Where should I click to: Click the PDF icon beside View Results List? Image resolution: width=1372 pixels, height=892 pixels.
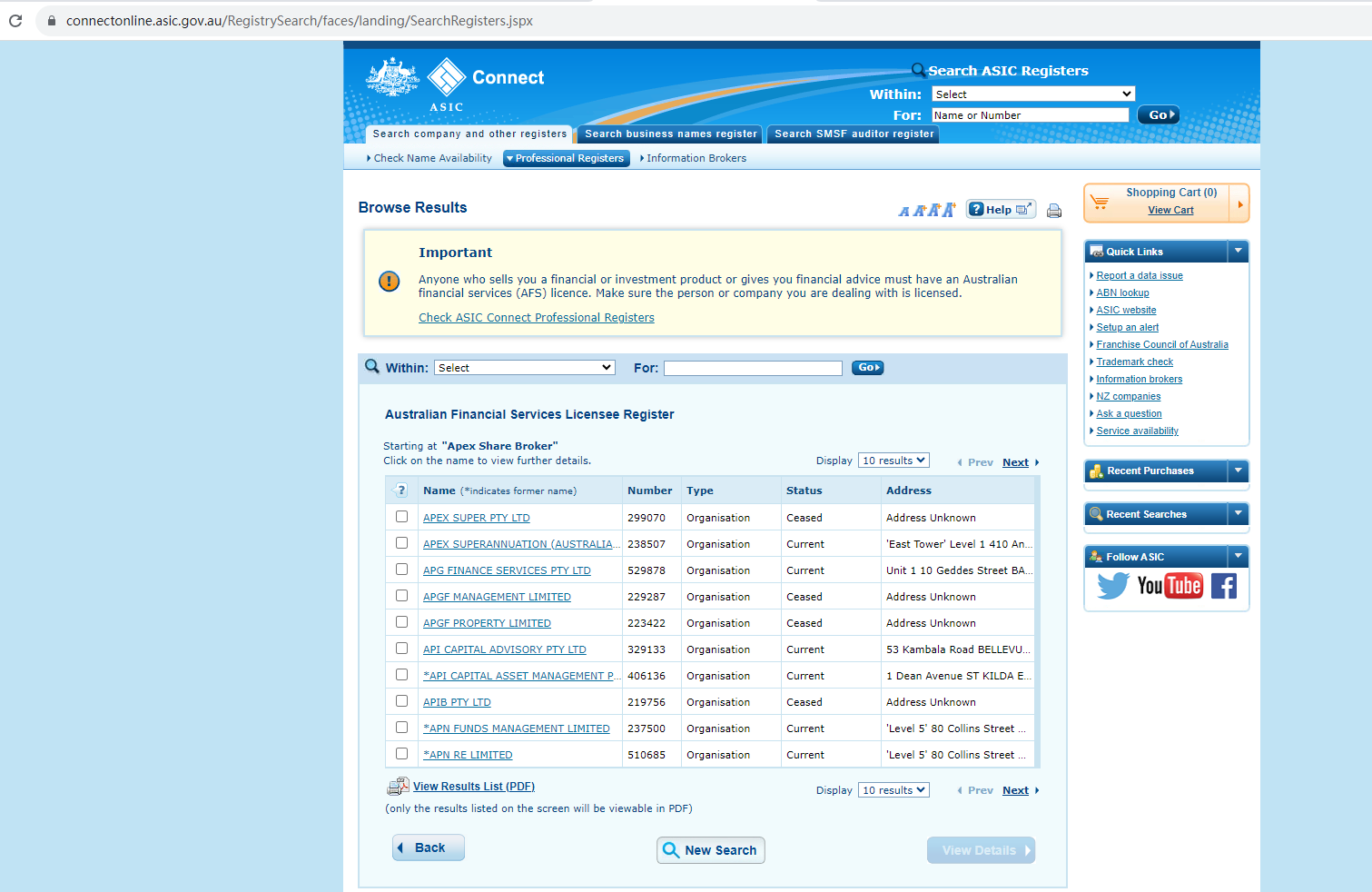point(398,787)
